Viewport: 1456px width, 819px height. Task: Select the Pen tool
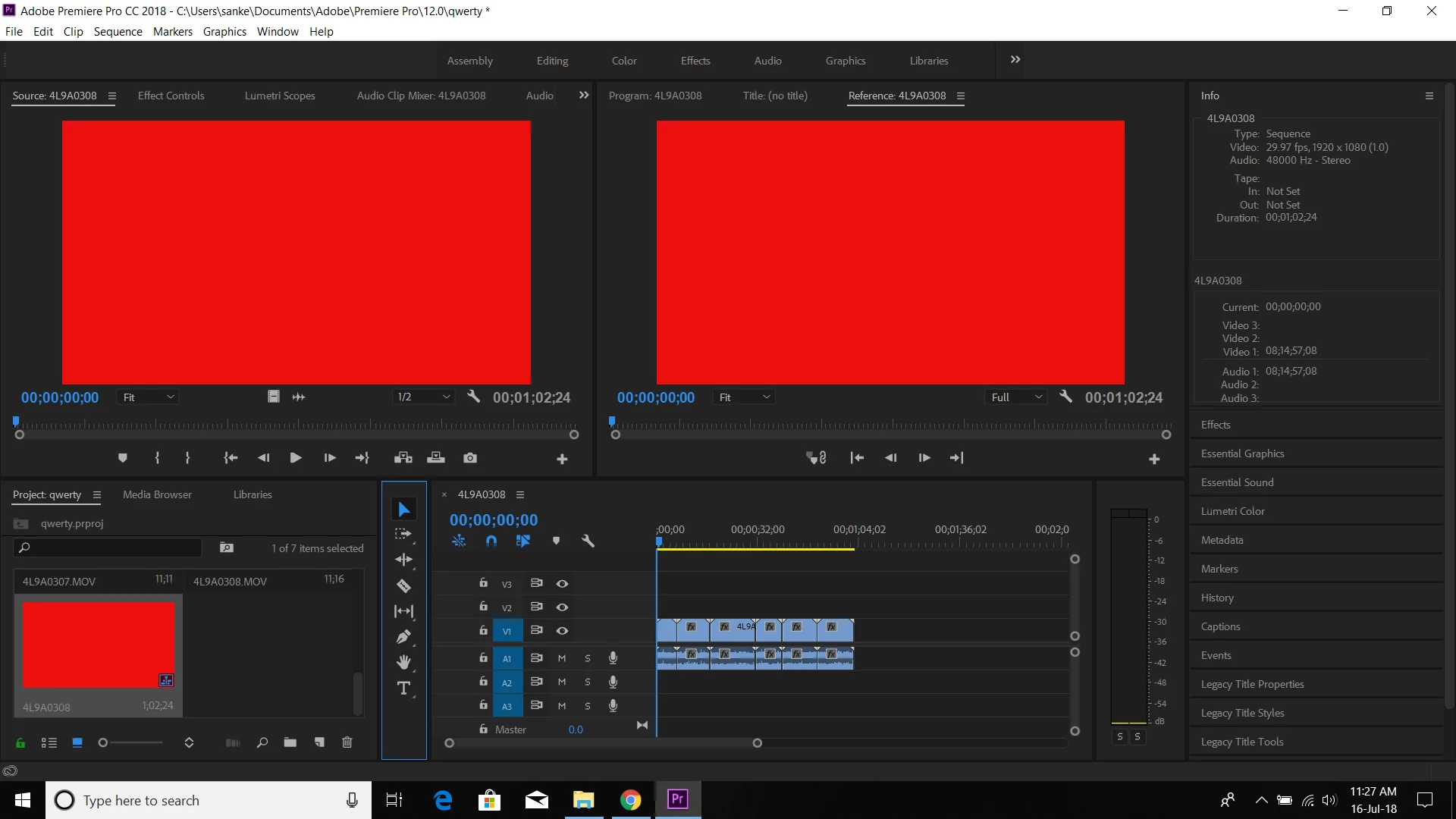[x=403, y=637]
